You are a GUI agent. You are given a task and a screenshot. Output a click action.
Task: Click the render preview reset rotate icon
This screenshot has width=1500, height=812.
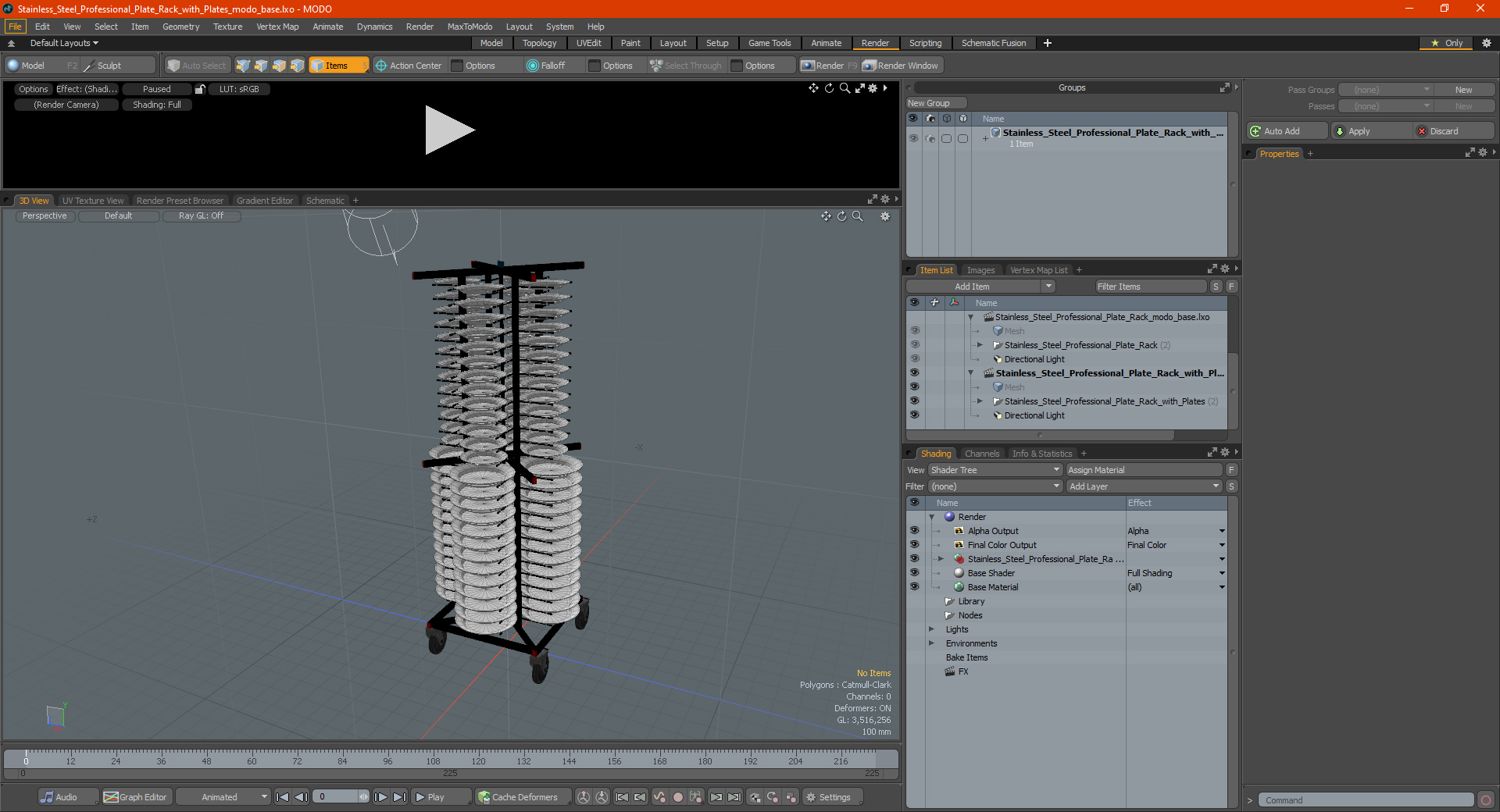pos(829,88)
